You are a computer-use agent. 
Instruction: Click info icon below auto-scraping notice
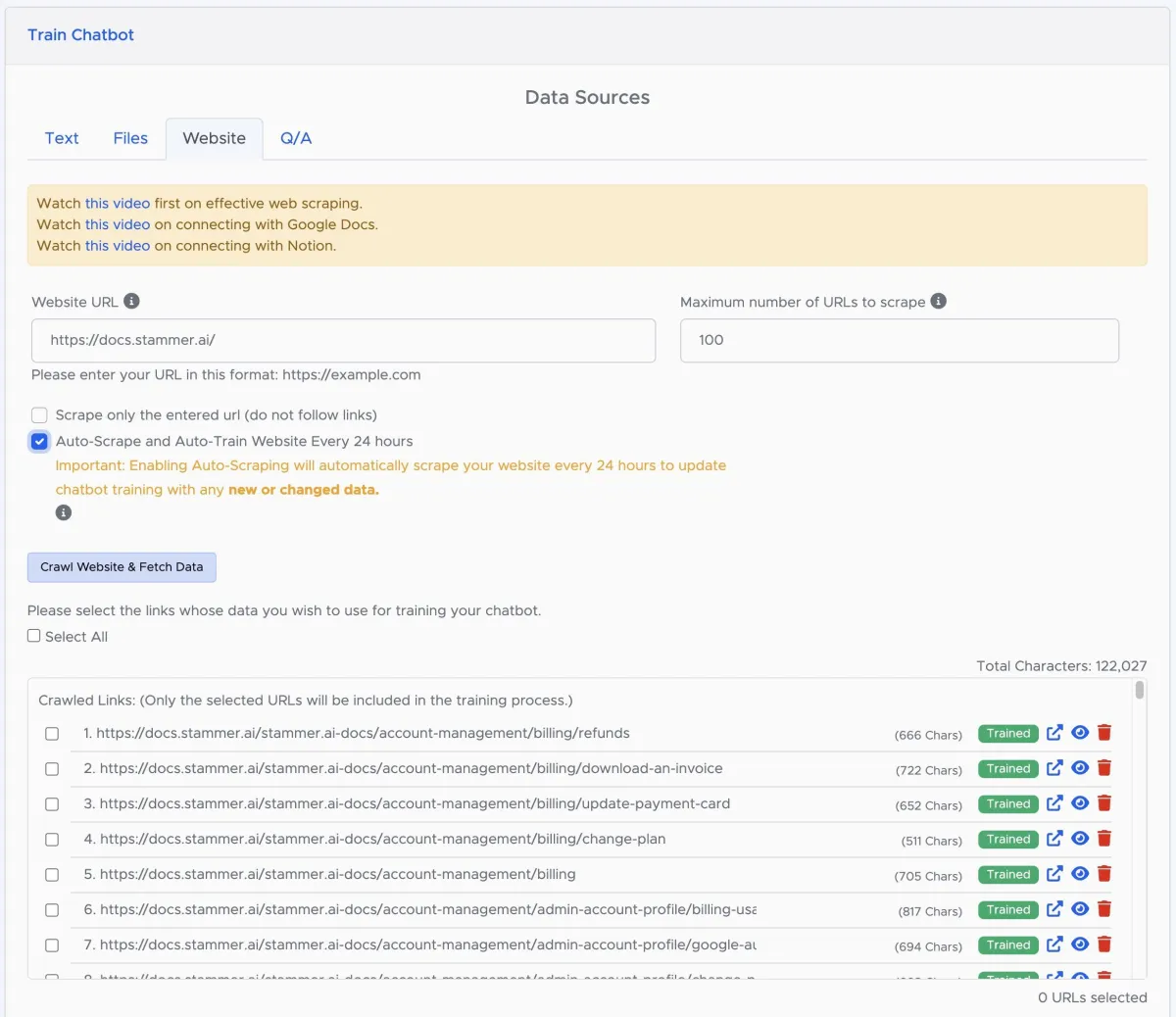pos(64,512)
